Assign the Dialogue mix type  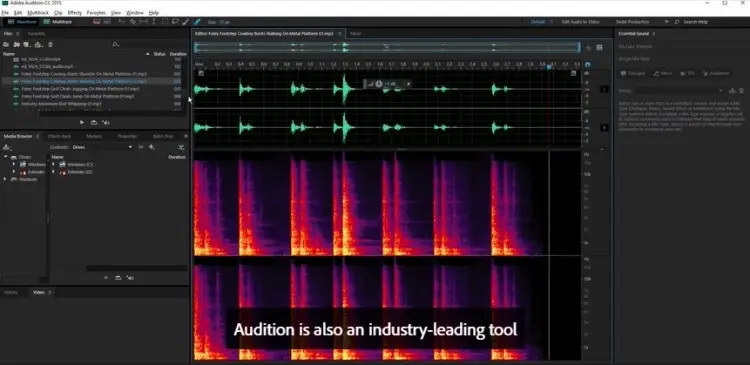[633, 74]
